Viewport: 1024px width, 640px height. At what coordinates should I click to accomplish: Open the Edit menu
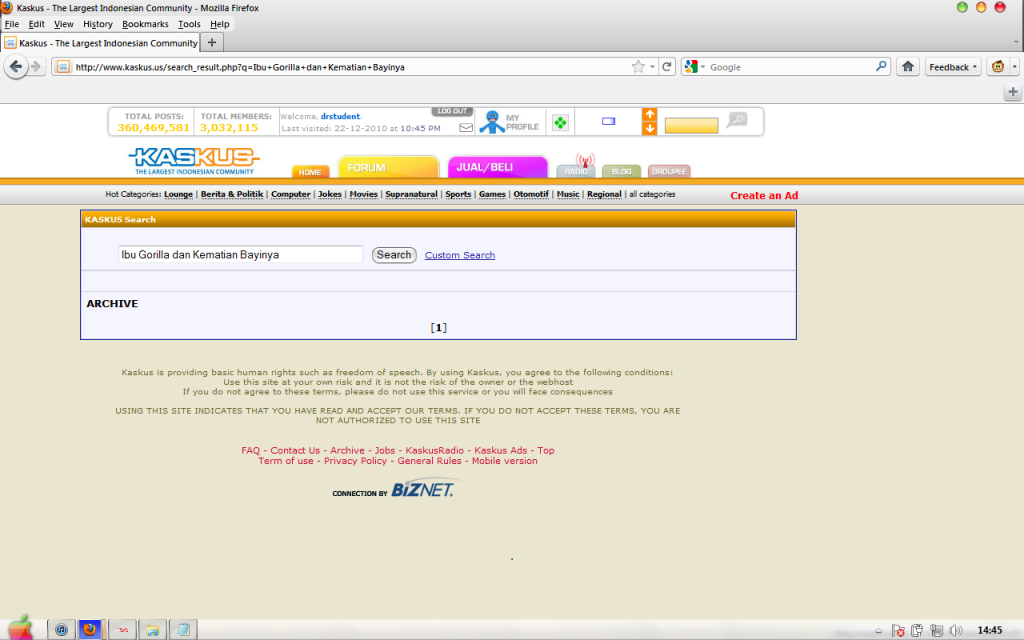coord(37,24)
